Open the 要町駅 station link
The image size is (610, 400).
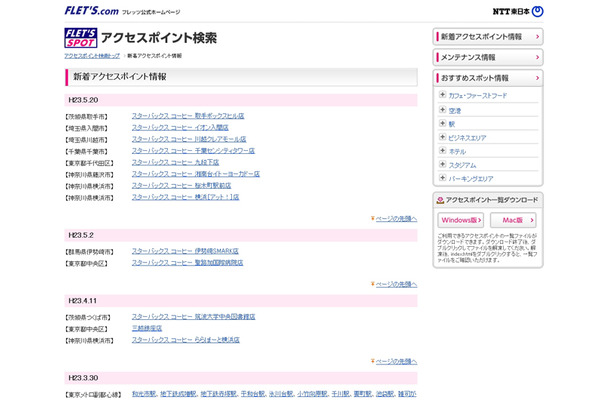pyautogui.click(x=363, y=394)
